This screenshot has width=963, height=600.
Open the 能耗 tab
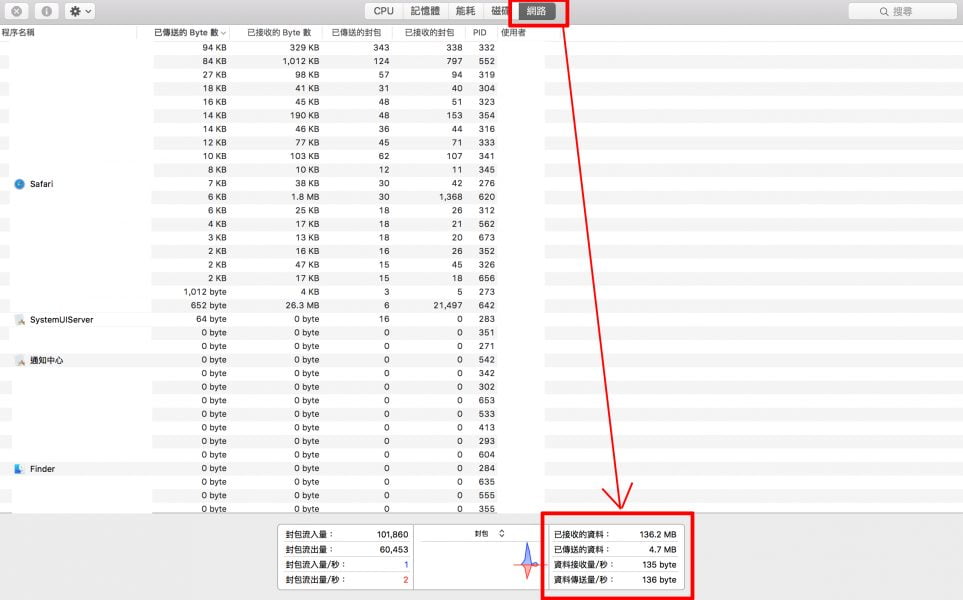pyautogui.click(x=465, y=11)
